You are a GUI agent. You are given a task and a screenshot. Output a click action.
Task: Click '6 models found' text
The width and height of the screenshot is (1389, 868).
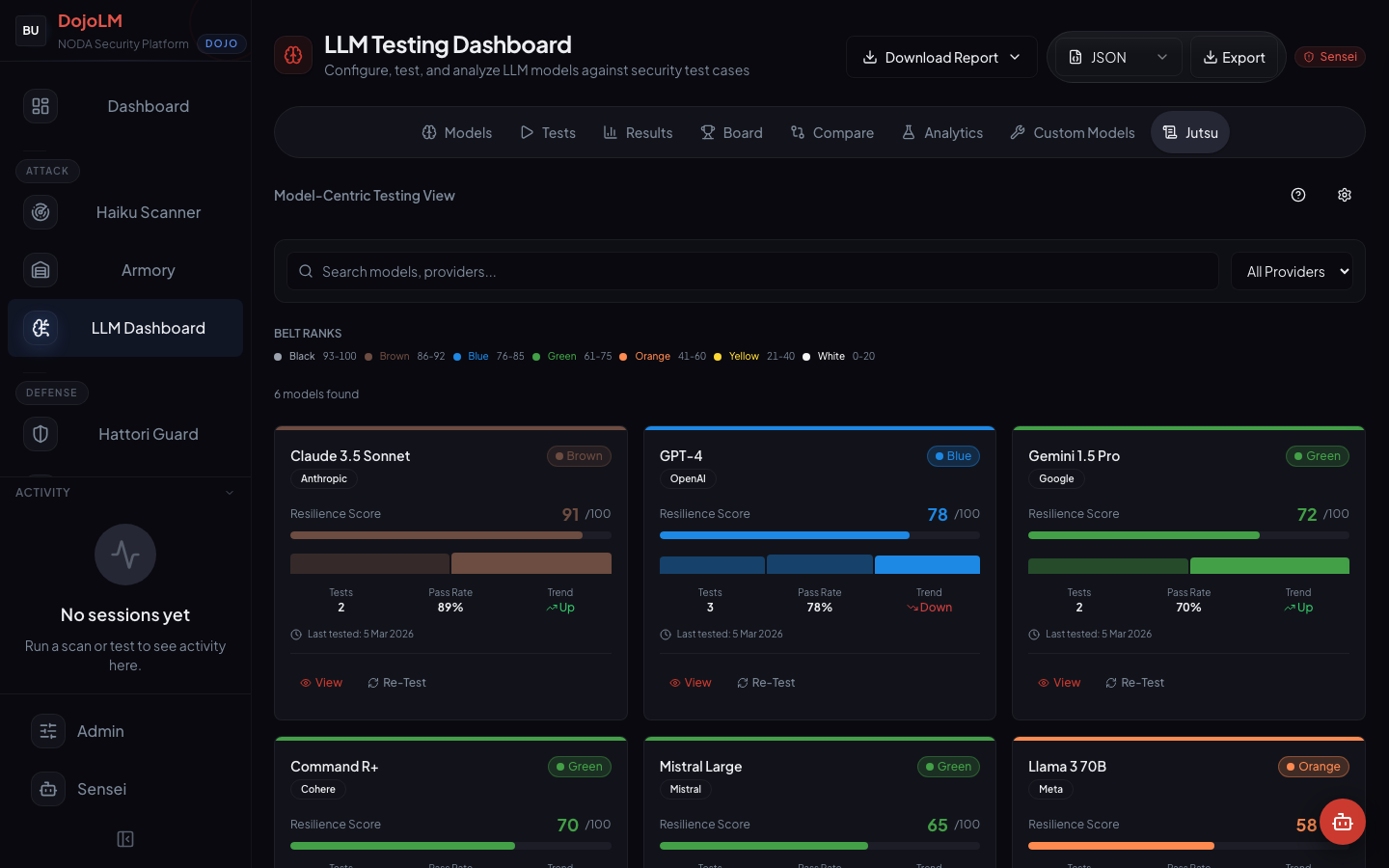(316, 394)
